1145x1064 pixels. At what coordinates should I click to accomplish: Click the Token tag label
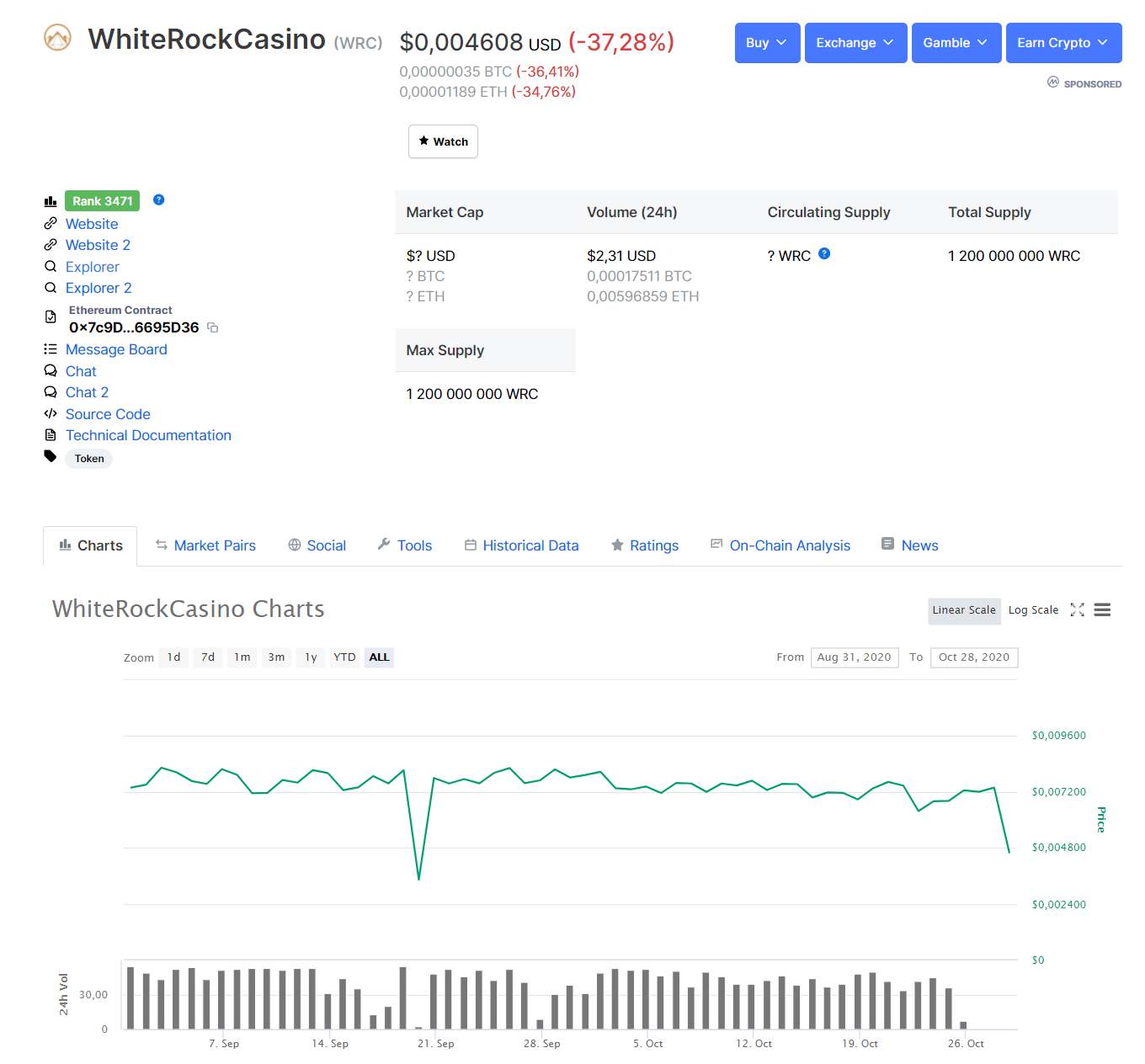[89, 459]
